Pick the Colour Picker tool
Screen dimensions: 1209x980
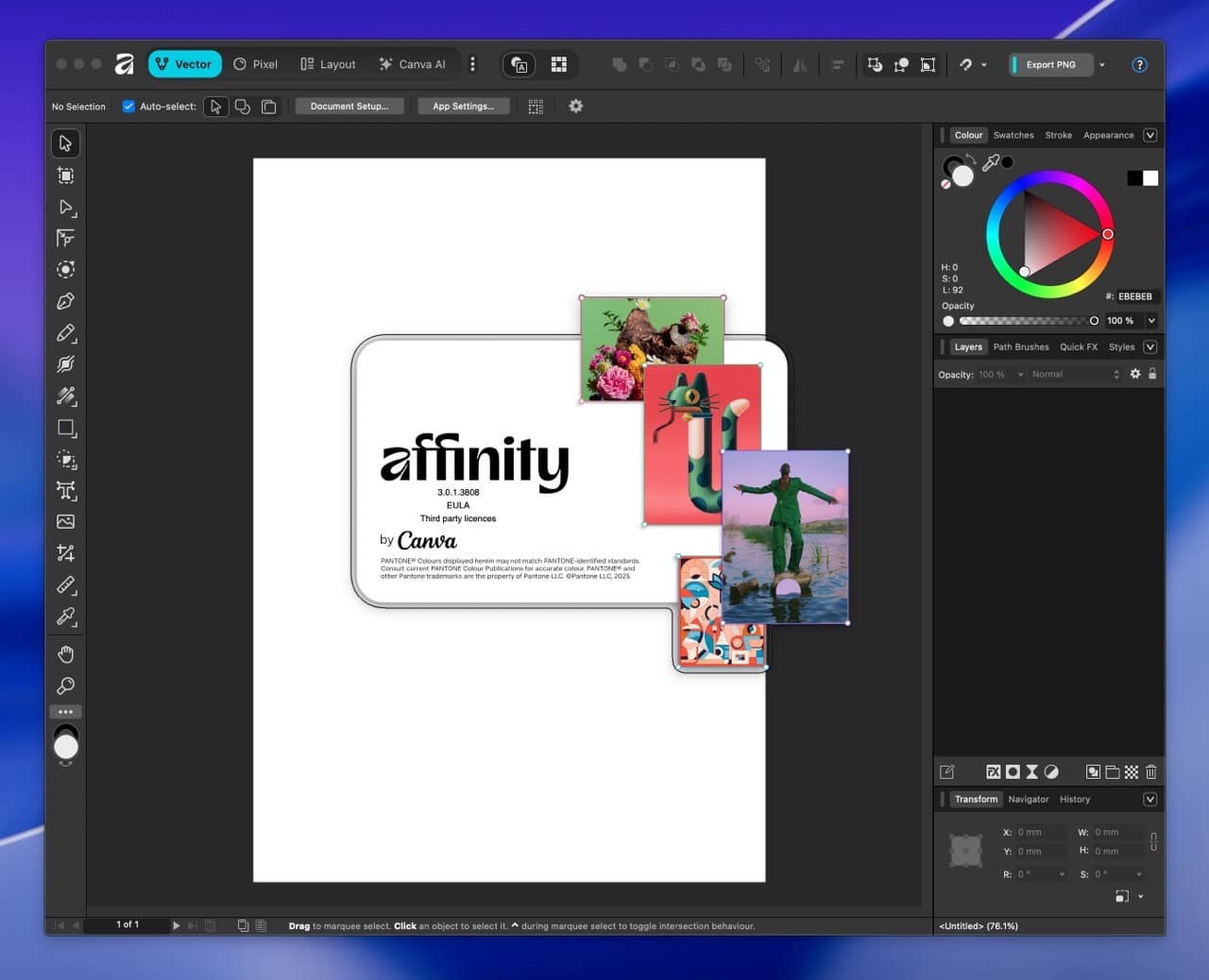[65, 617]
